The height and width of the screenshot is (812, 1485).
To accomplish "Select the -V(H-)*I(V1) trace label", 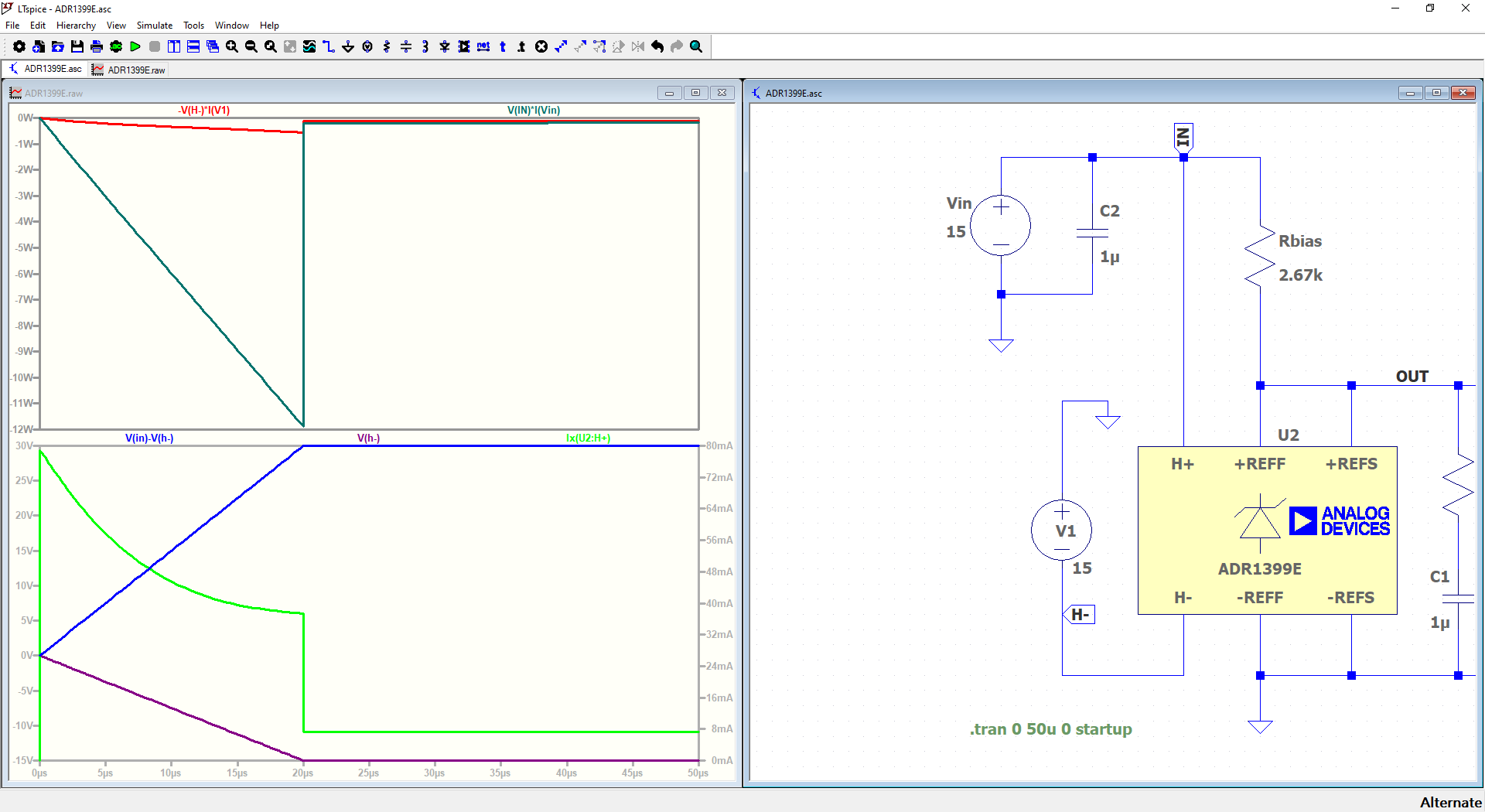I will coord(204,111).
